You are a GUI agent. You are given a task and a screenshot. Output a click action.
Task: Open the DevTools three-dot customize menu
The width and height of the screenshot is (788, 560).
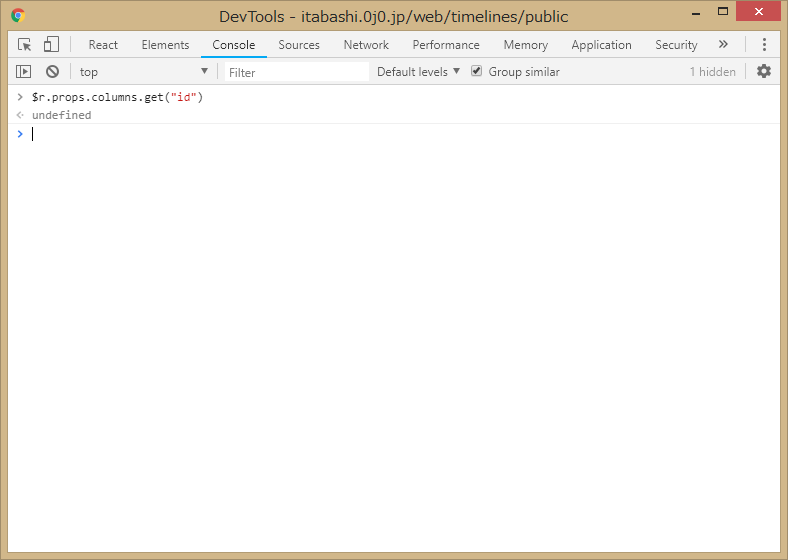(764, 45)
